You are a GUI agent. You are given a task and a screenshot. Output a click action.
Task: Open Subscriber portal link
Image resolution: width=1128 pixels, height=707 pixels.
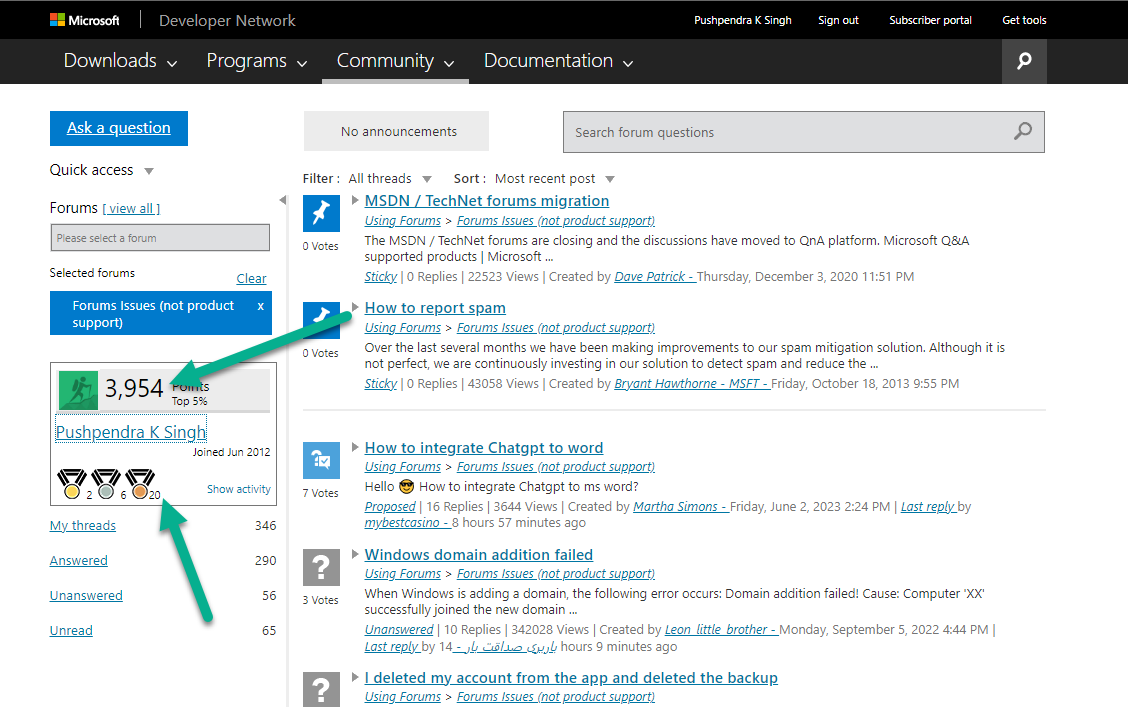[x=930, y=20]
